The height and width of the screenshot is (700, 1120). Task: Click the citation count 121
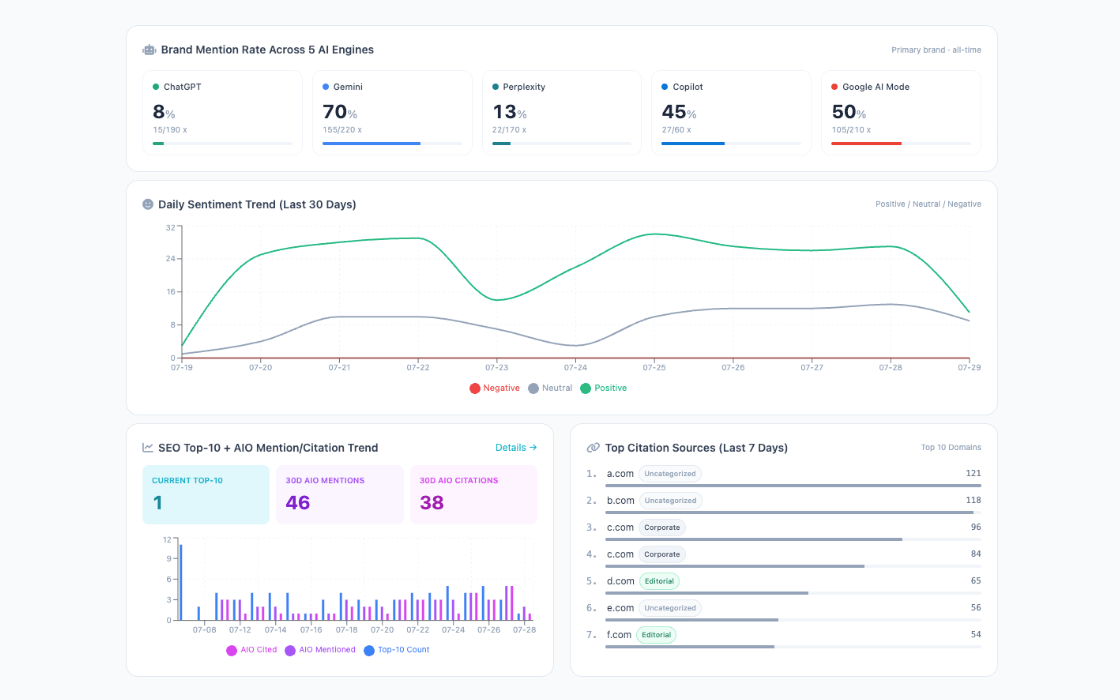click(973, 474)
